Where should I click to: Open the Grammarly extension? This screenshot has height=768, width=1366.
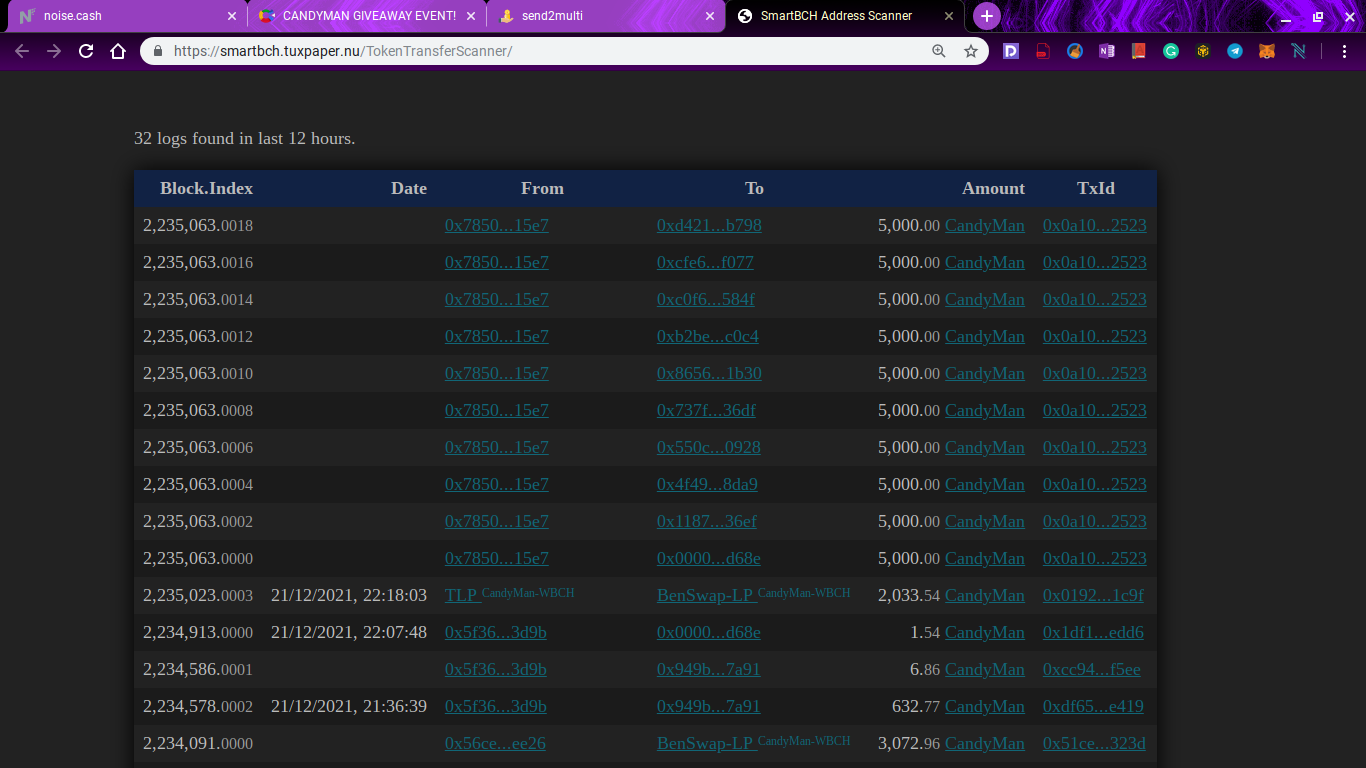[1171, 51]
